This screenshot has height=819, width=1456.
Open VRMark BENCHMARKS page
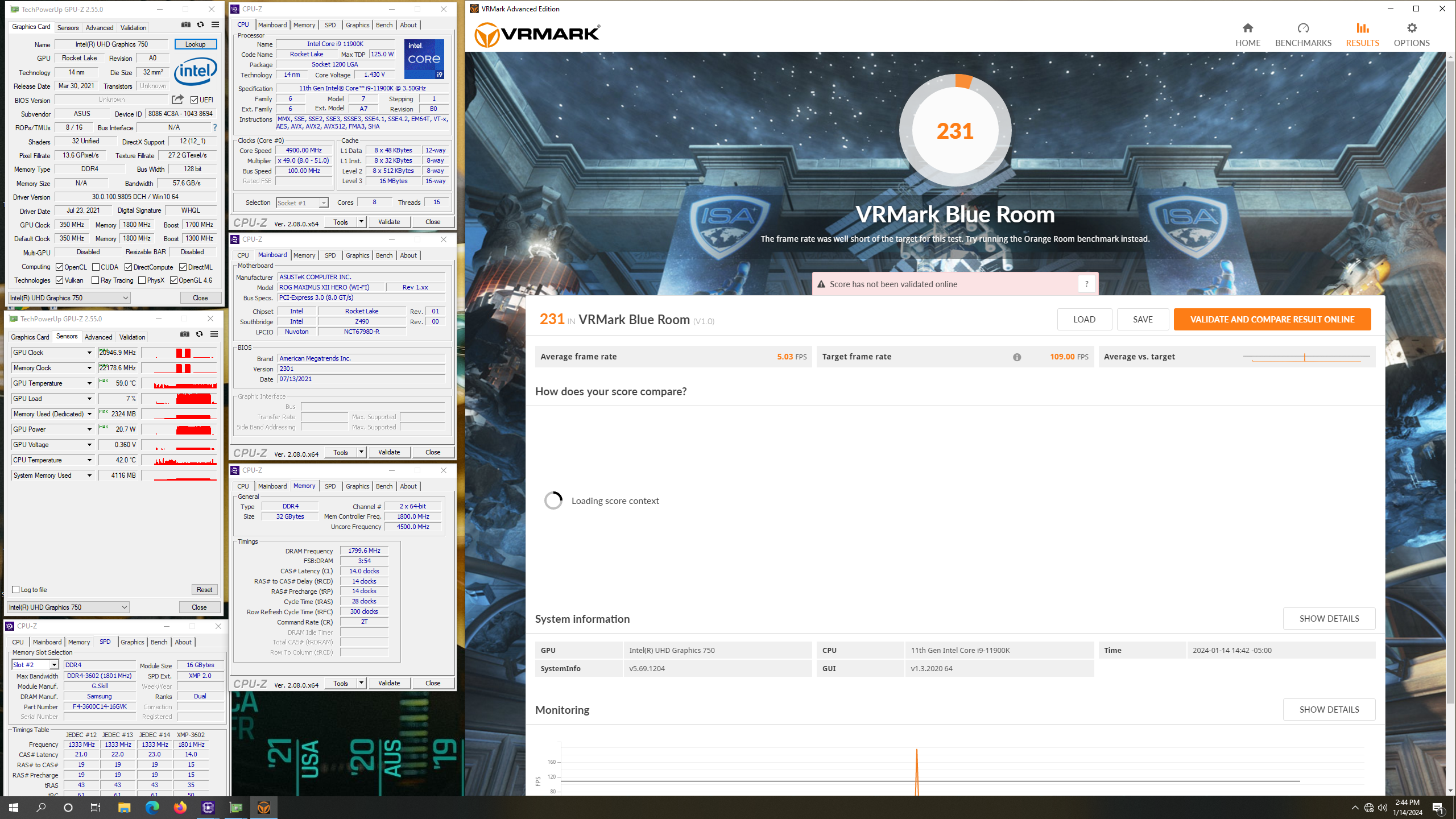1303,35
